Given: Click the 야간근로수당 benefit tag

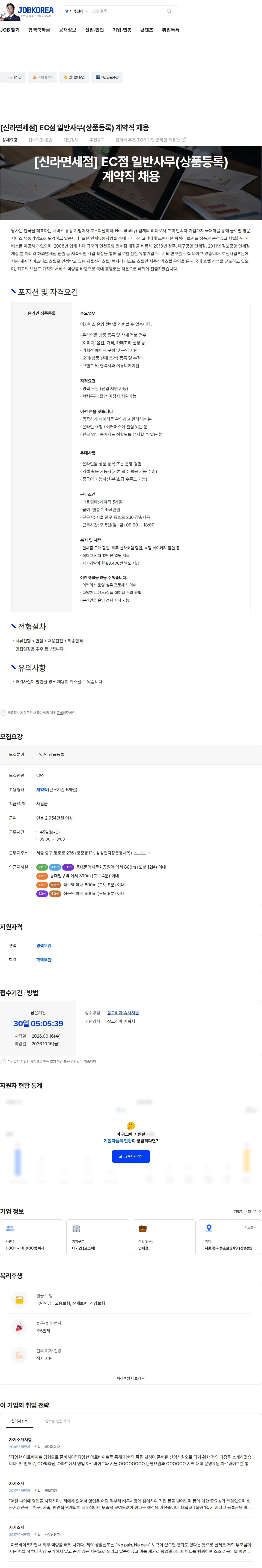Looking at the screenshot, I should pyautogui.click(x=107, y=77).
